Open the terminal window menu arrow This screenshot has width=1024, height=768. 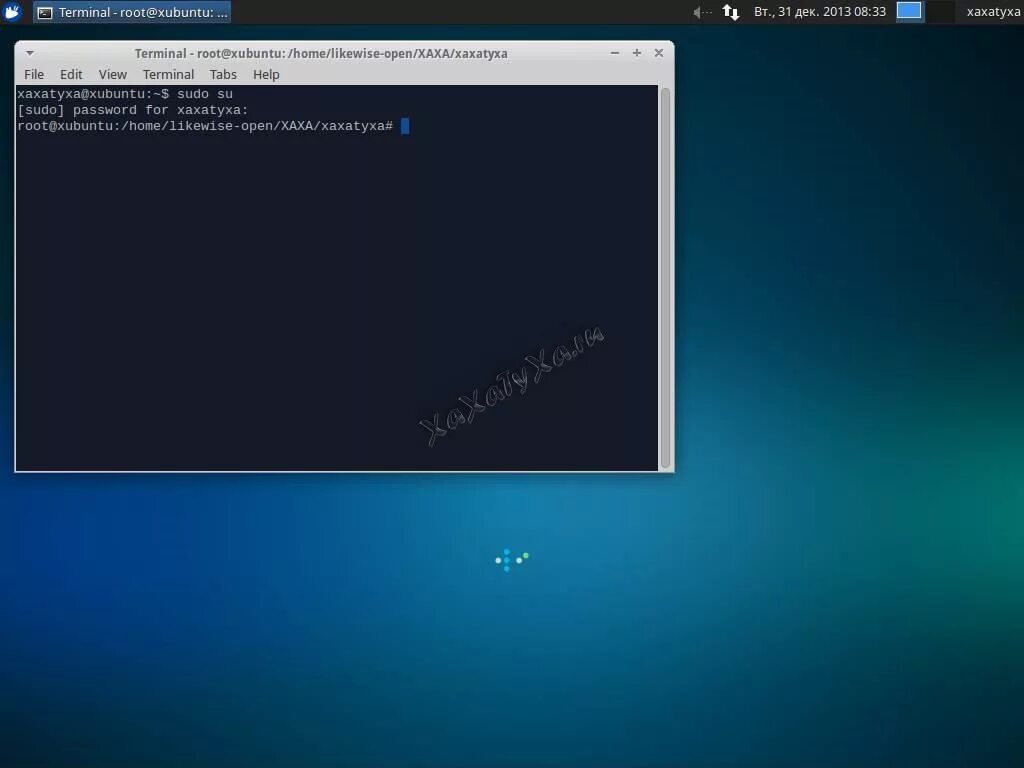coord(30,53)
